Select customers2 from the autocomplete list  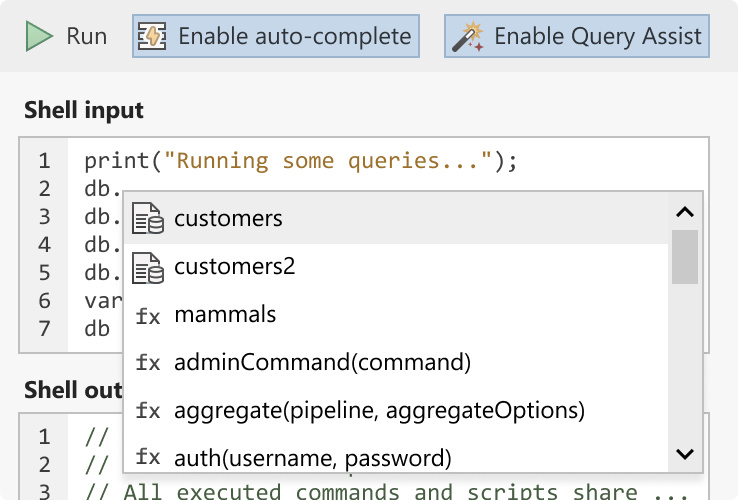coord(396,267)
